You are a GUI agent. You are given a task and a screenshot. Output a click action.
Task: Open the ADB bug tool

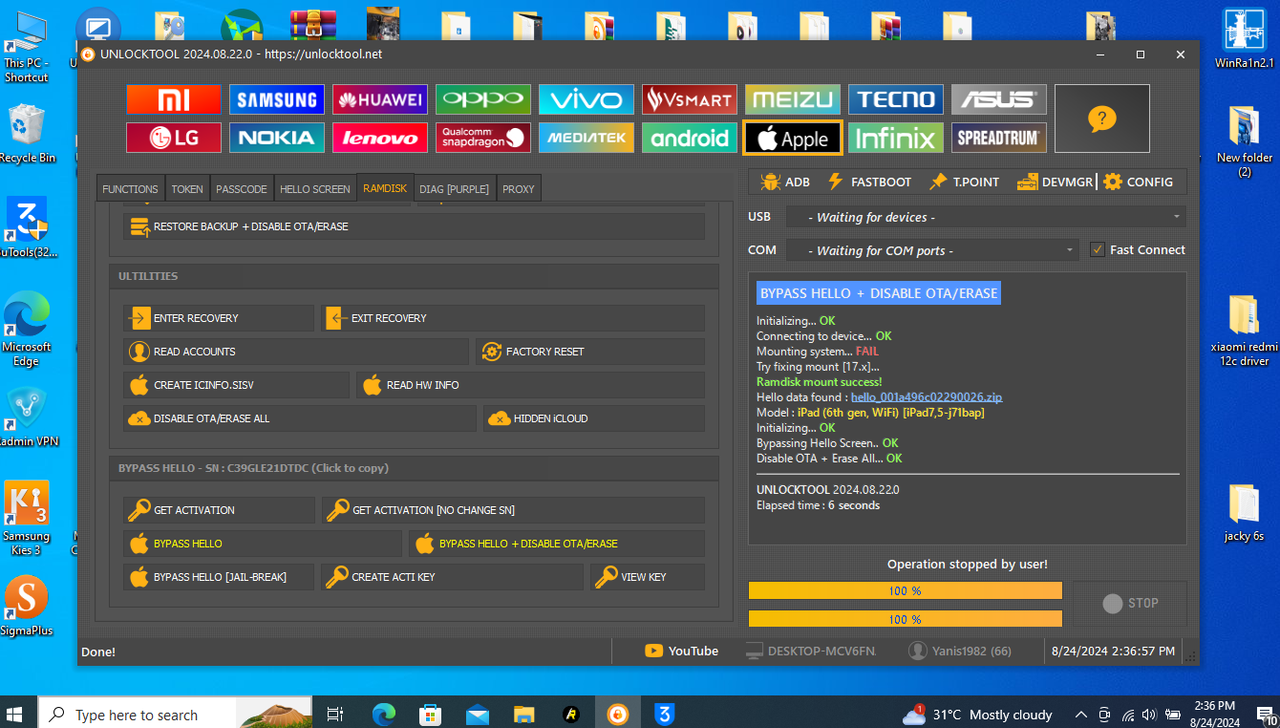[x=785, y=182]
